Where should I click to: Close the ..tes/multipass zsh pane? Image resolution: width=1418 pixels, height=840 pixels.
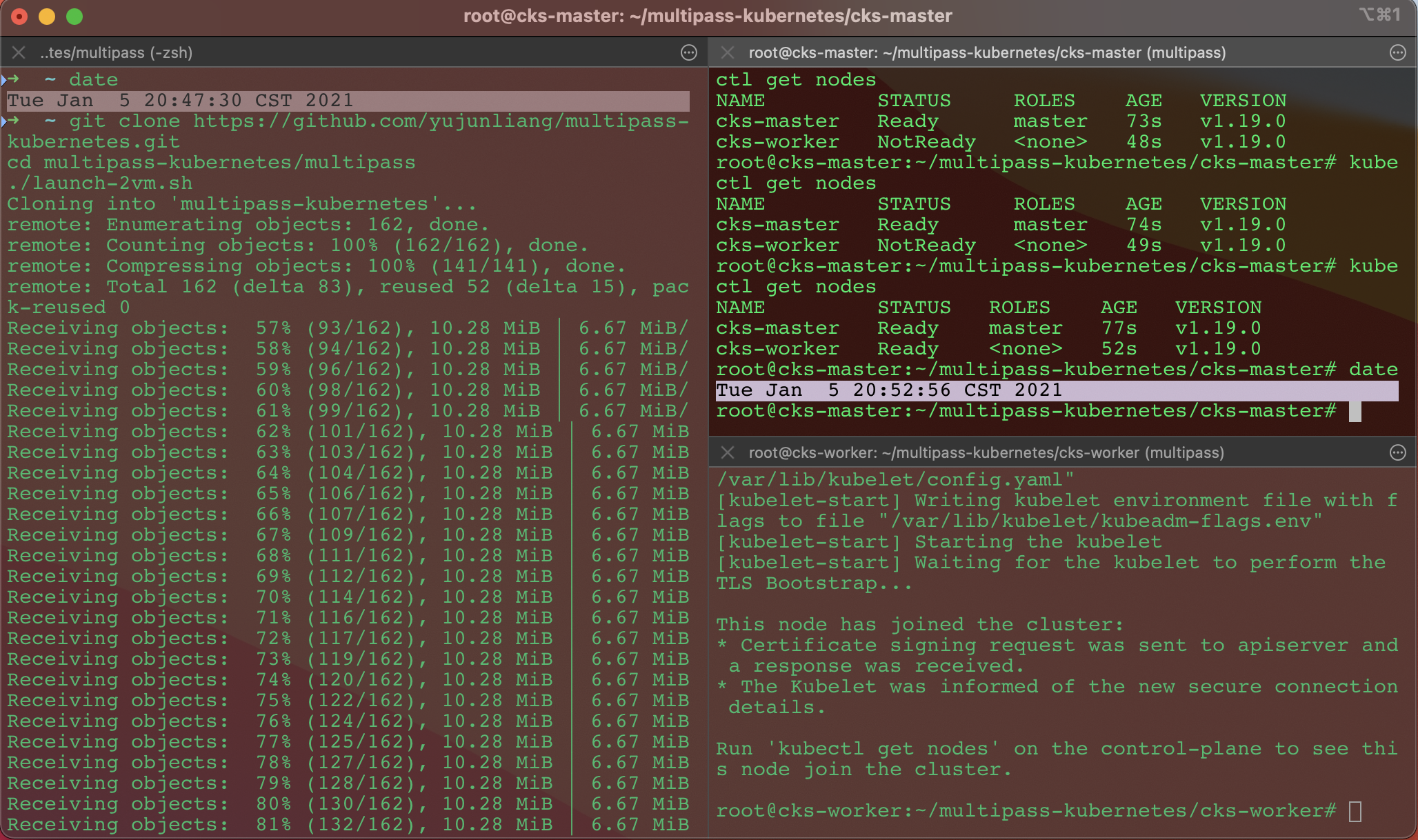(x=19, y=52)
